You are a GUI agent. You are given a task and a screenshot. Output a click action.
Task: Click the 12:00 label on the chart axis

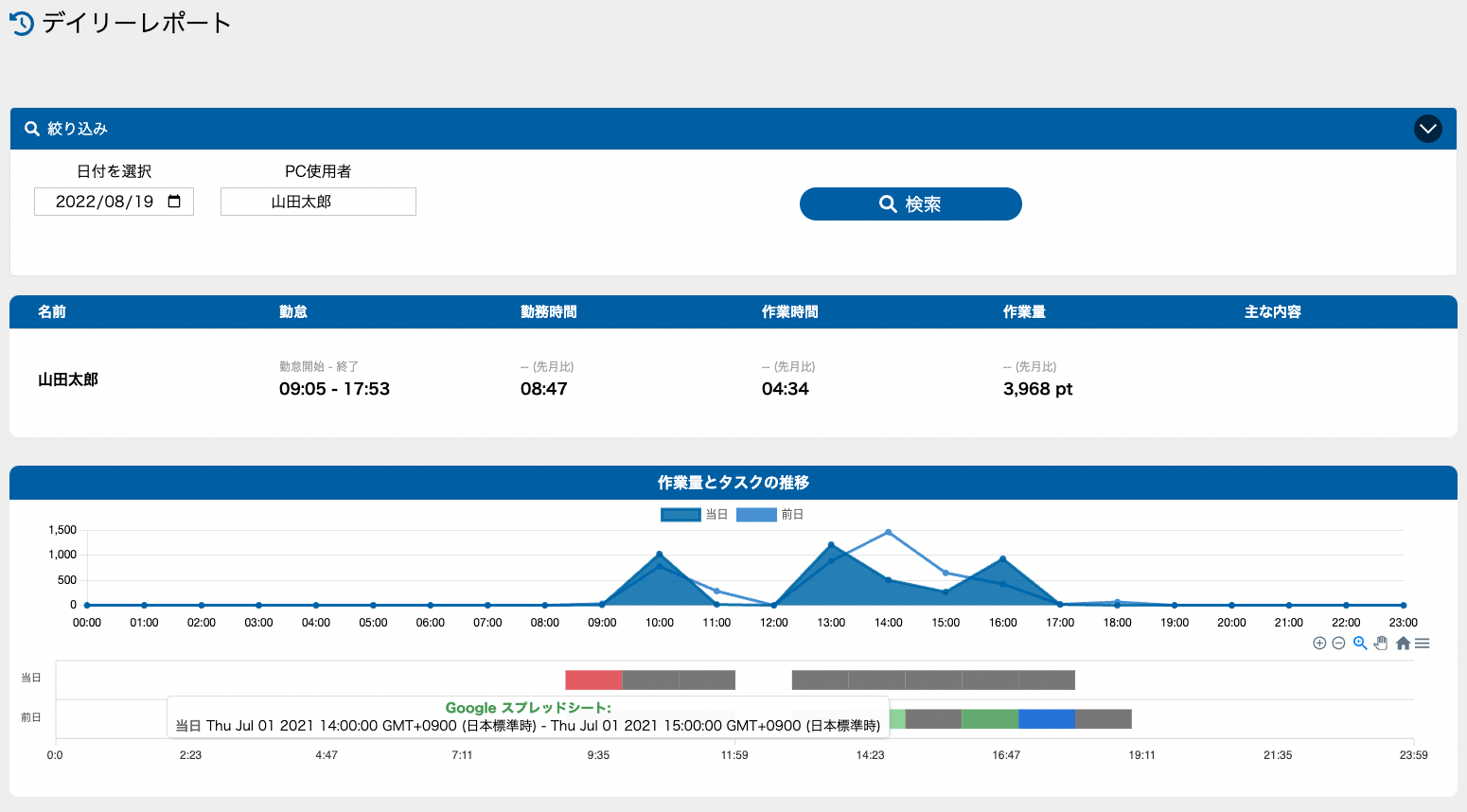point(774,623)
